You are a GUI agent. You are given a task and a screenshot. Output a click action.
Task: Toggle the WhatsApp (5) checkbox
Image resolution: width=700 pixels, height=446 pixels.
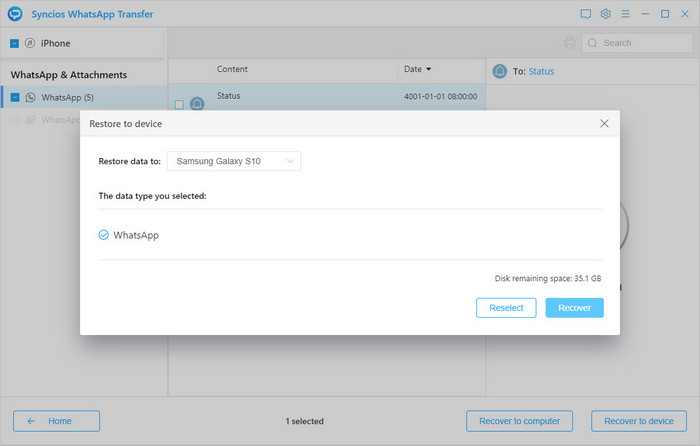coord(15,97)
